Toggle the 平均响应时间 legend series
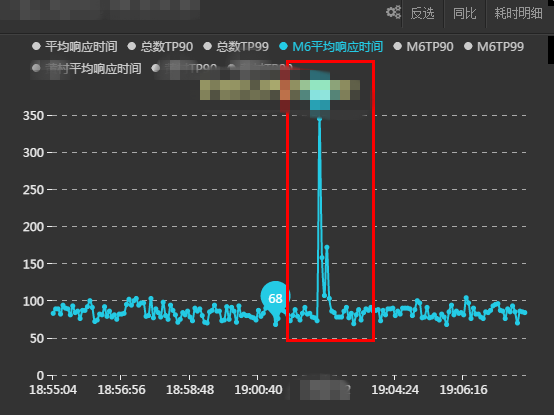The image size is (554, 415). [75, 47]
